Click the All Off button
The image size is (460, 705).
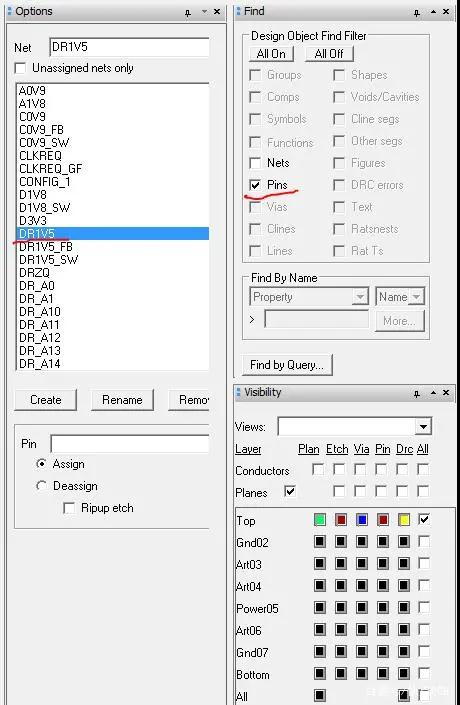tap(329, 54)
